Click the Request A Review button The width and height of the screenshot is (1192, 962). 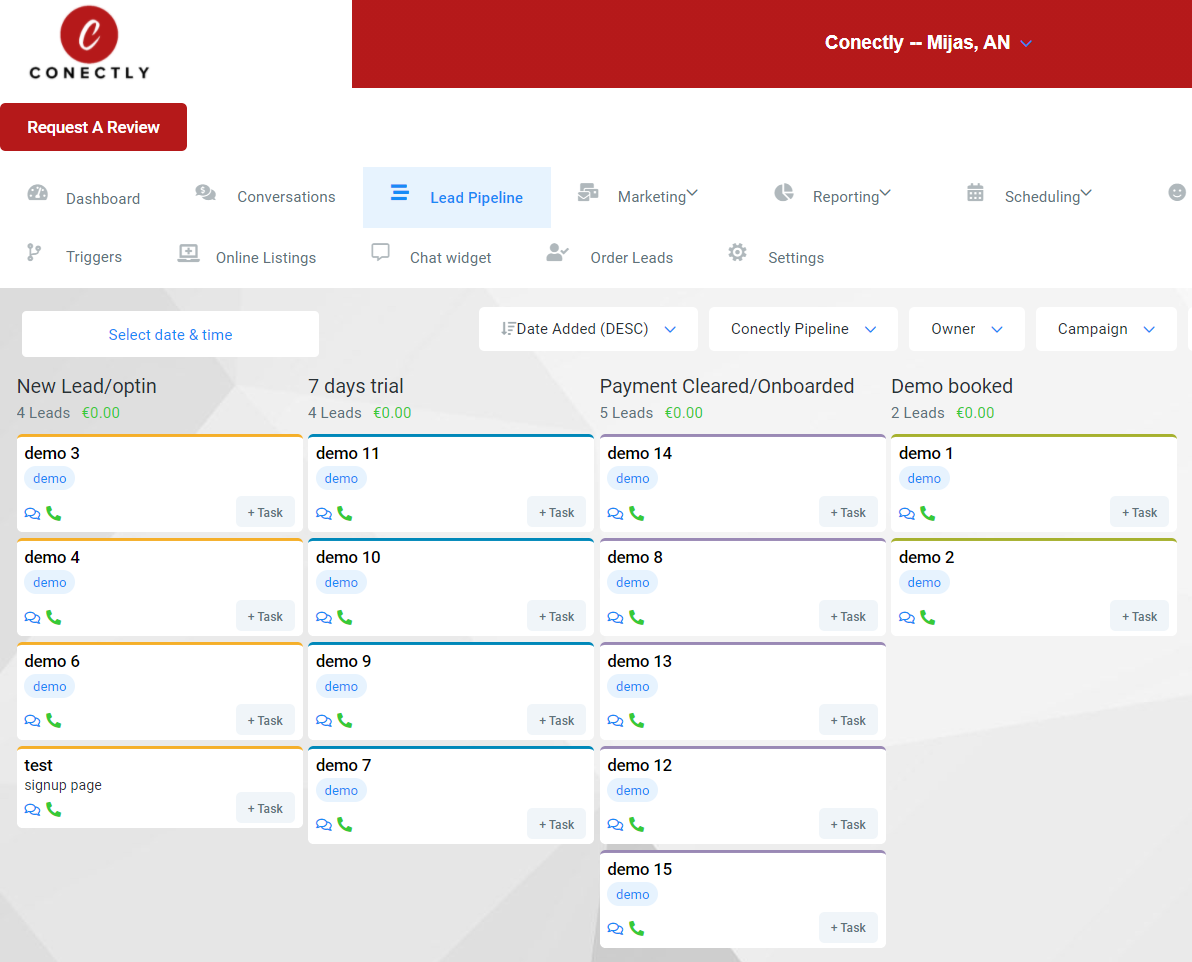[94, 127]
